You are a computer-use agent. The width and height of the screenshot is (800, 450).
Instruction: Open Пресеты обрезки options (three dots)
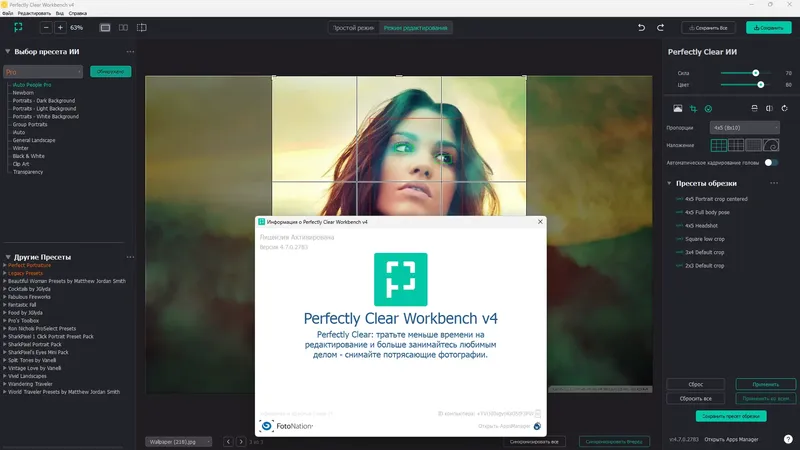tap(774, 183)
